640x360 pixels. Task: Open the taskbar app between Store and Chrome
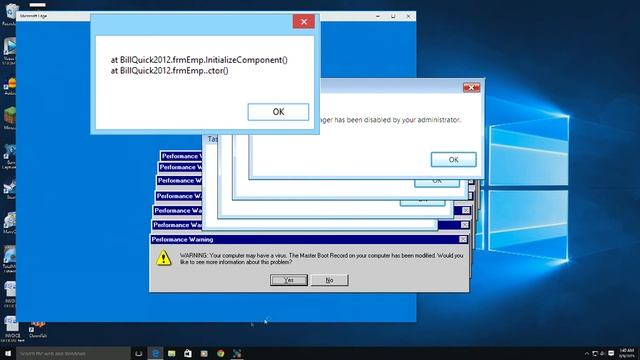point(204,353)
